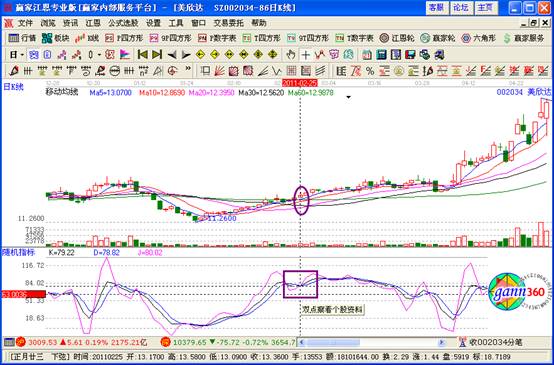Click the 2011.02.25 date marker
This screenshot has height=365, width=554.
pos(300,83)
